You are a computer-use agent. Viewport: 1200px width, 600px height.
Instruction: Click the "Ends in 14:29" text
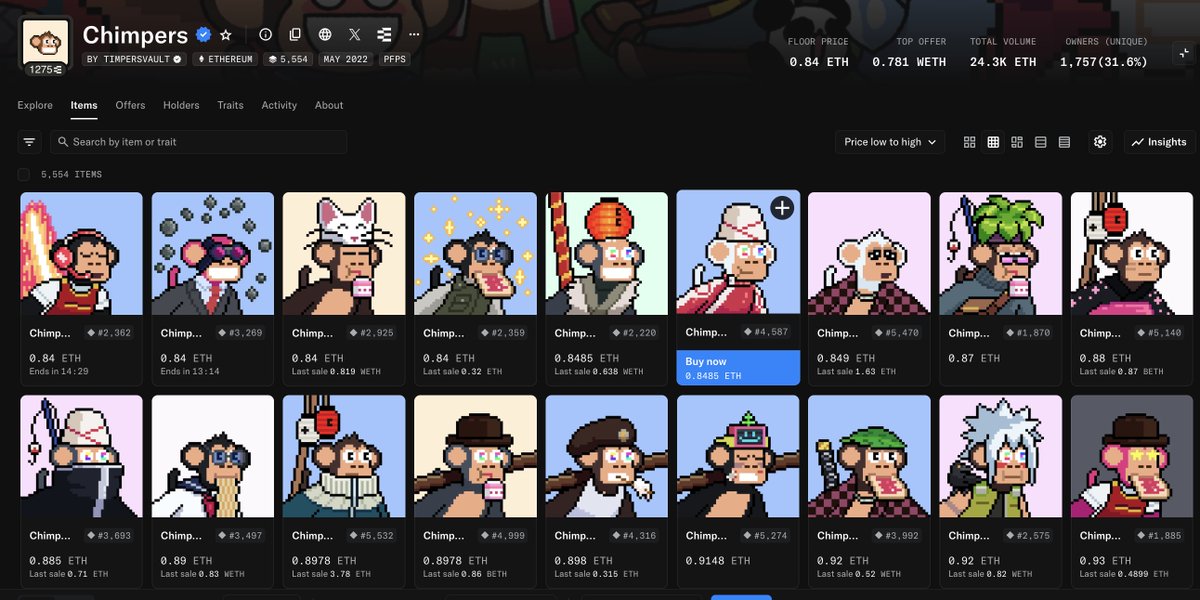tap(59, 371)
